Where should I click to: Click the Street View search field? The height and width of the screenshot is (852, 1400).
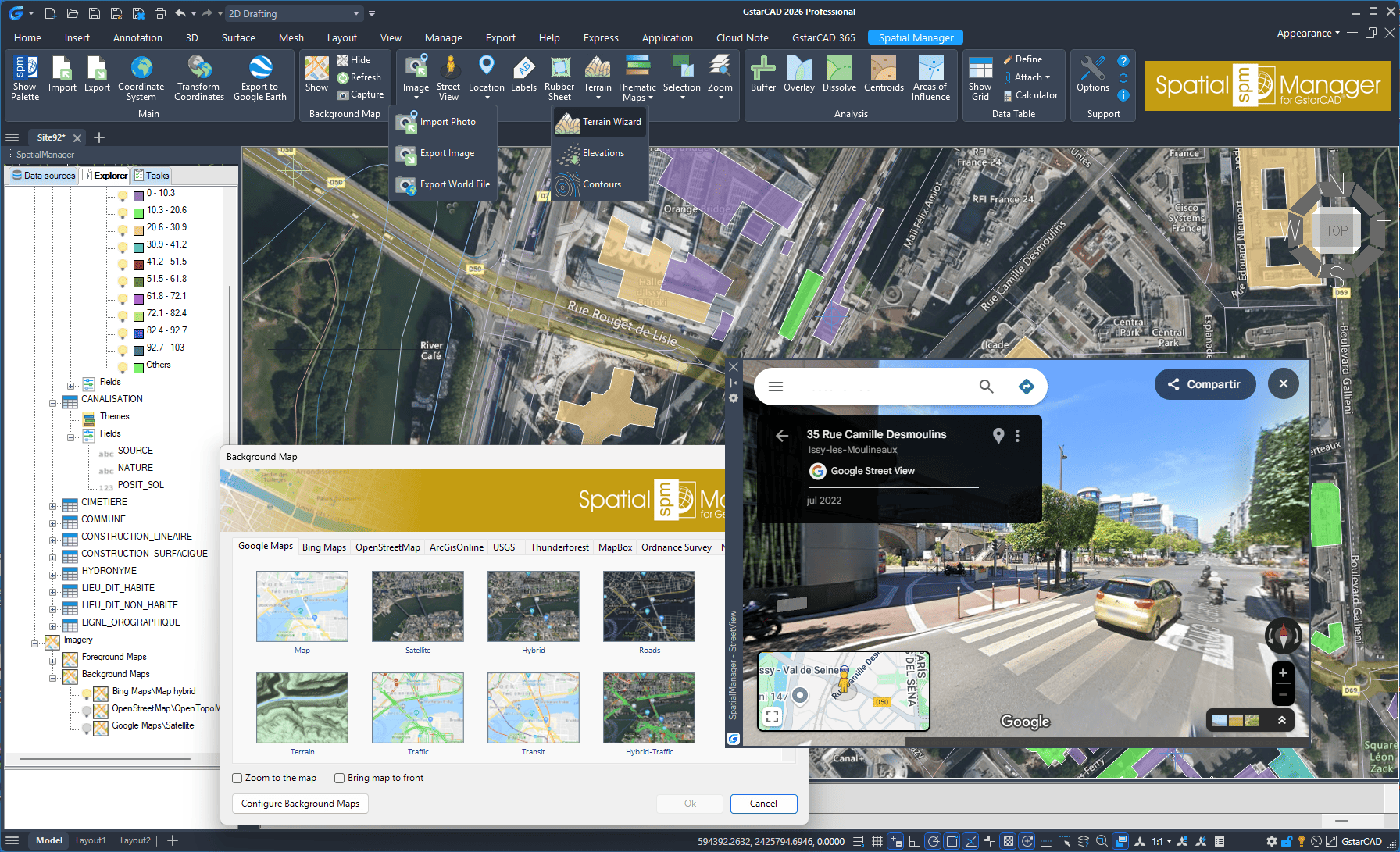(883, 387)
